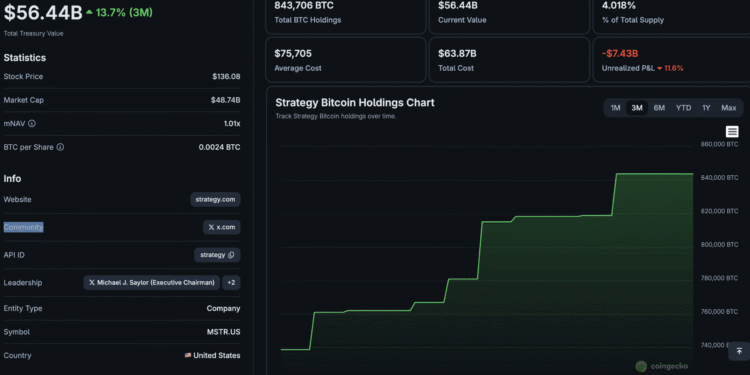750x375 pixels.
Task: Select the 1Y chart range
Action: click(706, 108)
